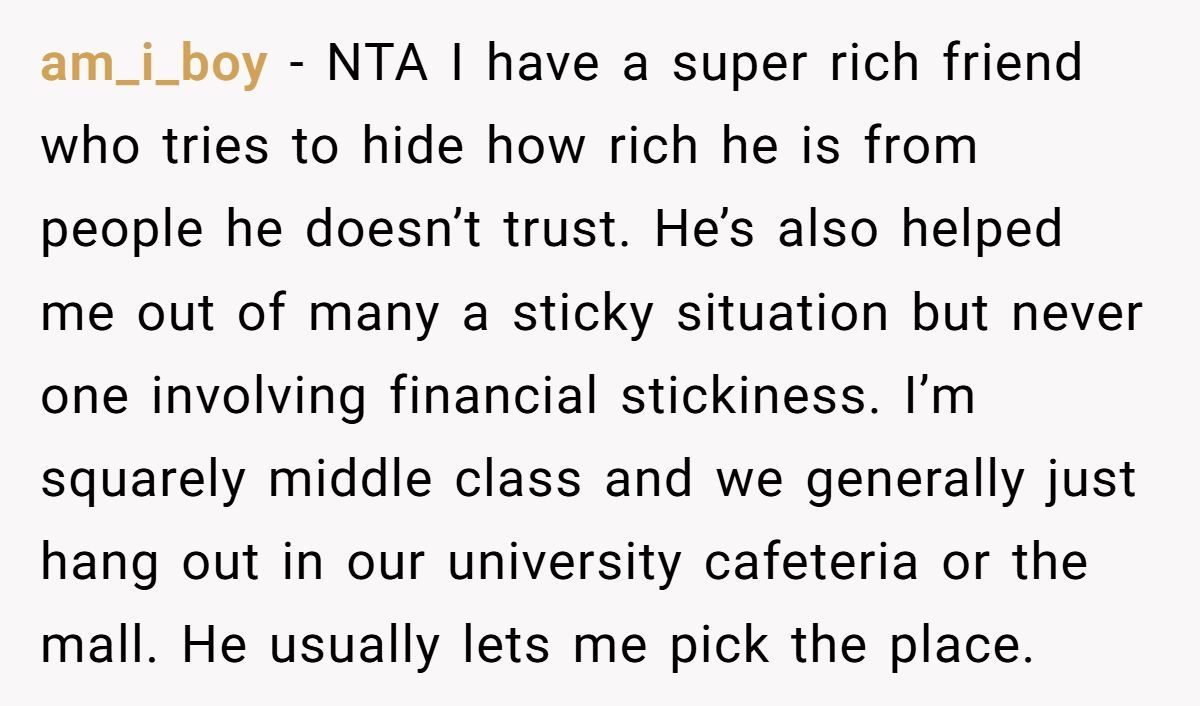Click the word "helped"
The height and width of the screenshot is (706, 1200).
tap(980, 230)
